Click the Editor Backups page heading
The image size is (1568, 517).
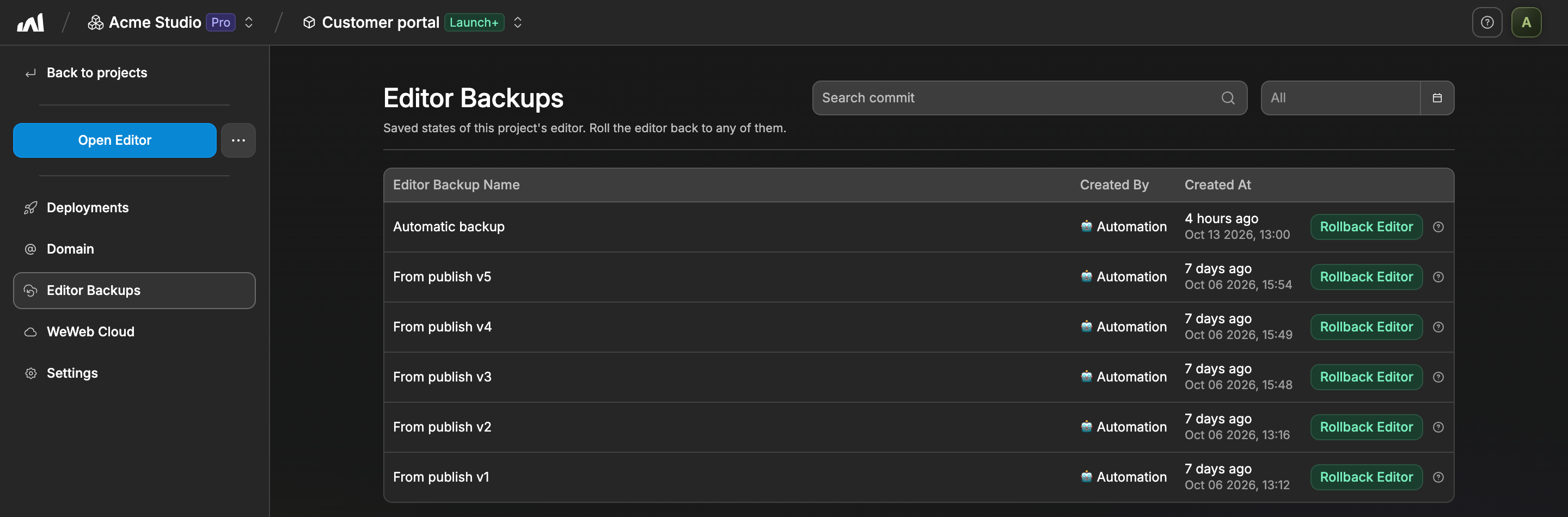click(474, 98)
